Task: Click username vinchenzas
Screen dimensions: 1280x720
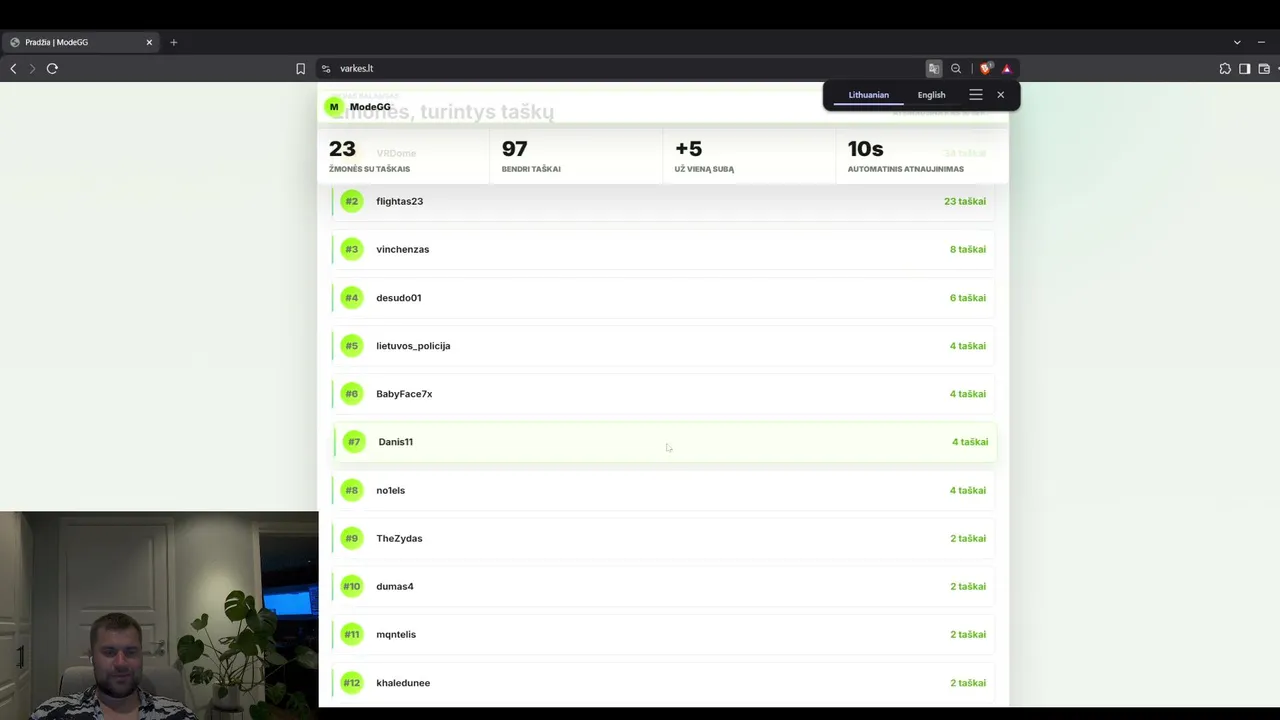Action: 402,249
